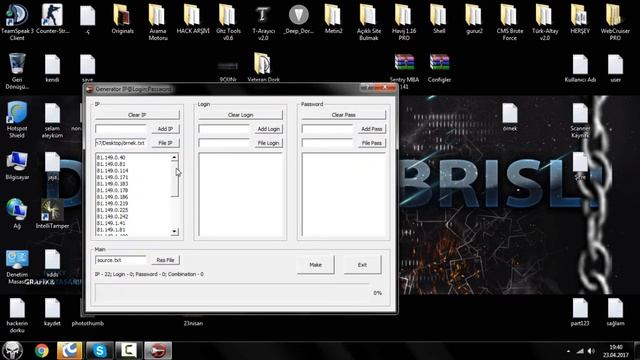Focus the source.txt result file field

(x=121, y=260)
